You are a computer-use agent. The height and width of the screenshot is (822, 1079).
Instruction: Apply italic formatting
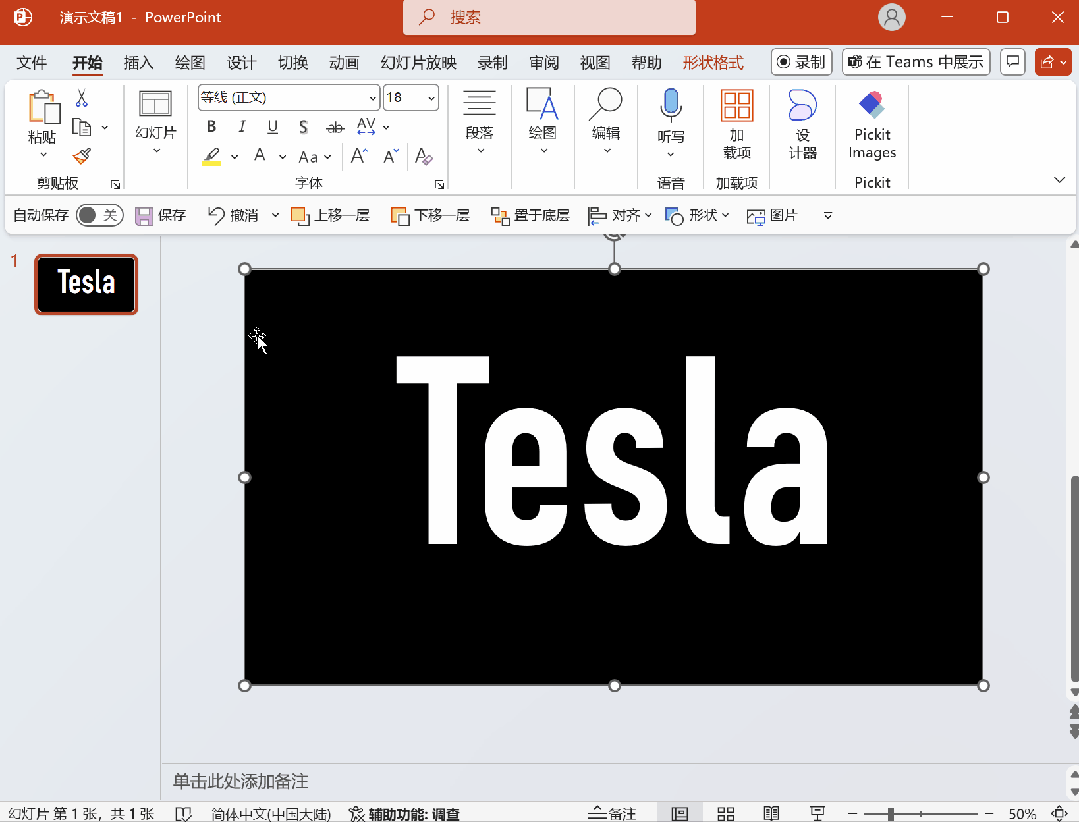[242, 127]
